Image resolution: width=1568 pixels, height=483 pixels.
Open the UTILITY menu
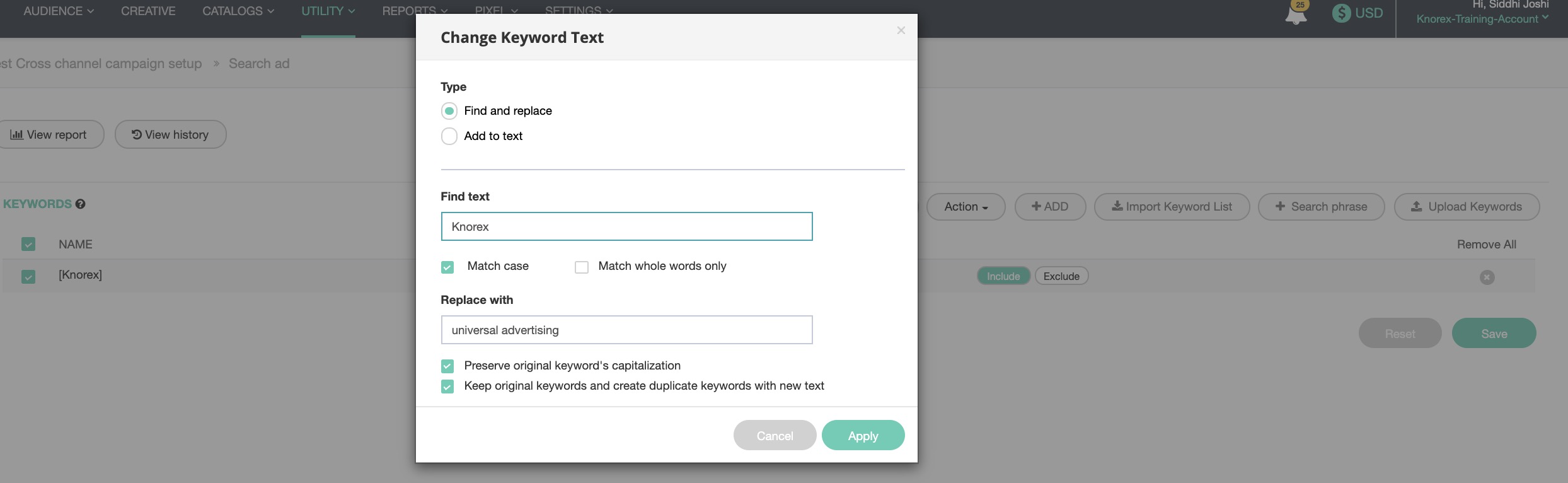click(328, 11)
